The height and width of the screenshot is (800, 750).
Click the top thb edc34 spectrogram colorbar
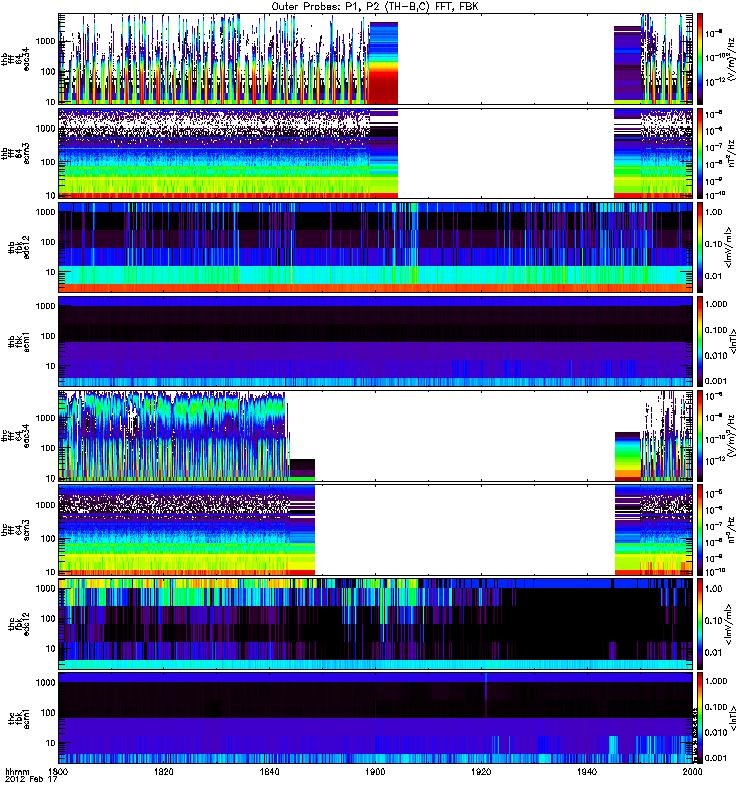[x=700, y=59]
